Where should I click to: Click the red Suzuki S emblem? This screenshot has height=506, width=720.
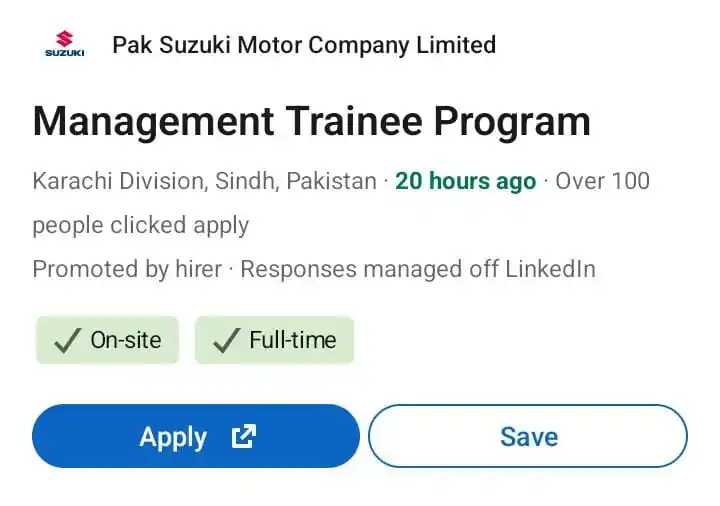pyautogui.click(x=65, y=39)
